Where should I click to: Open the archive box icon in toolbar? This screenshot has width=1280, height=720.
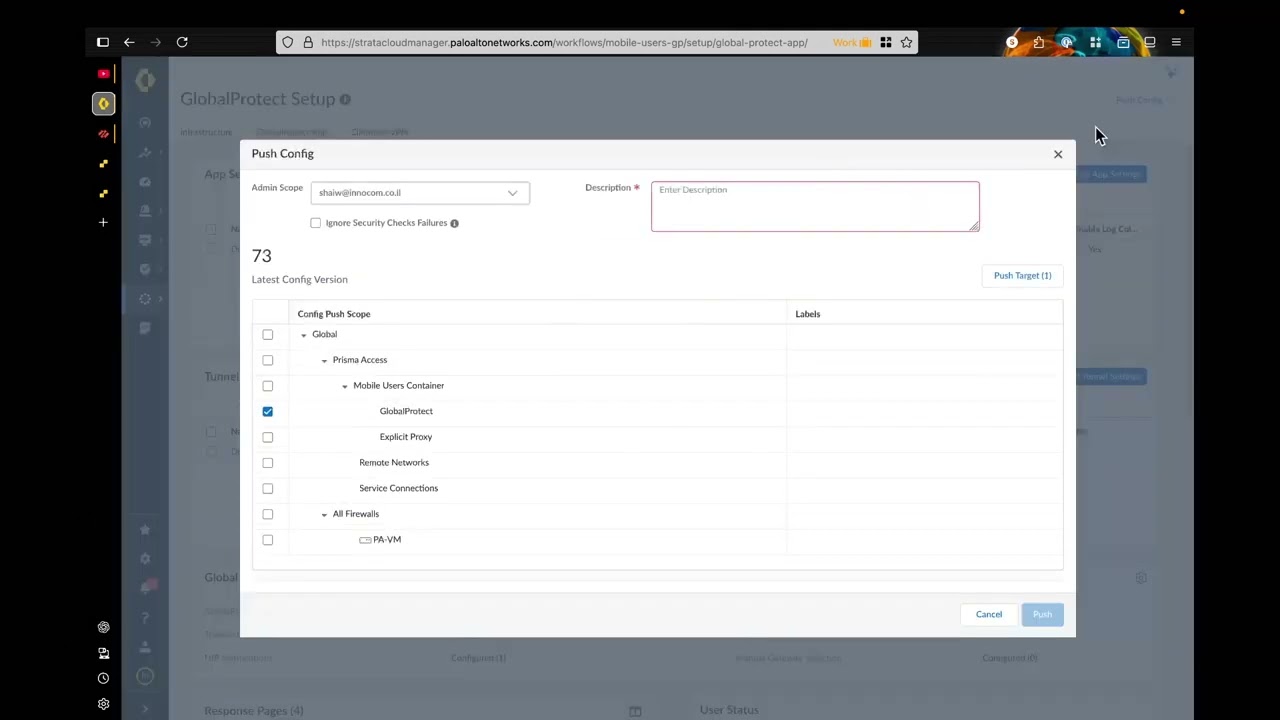click(x=1123, y=42)
